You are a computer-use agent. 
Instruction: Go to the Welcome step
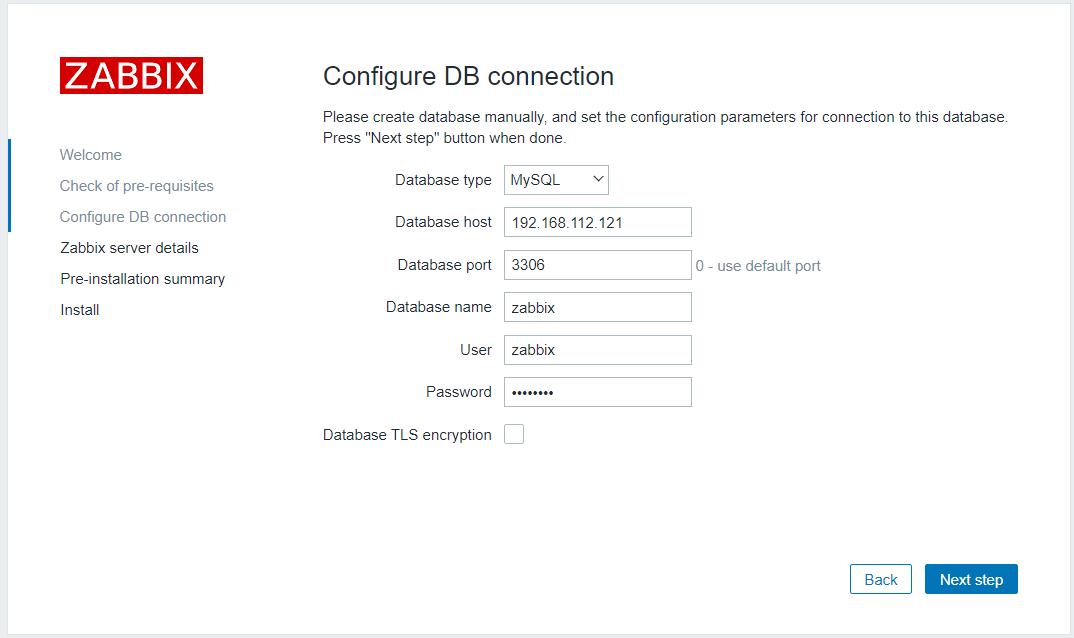point(91,155)
